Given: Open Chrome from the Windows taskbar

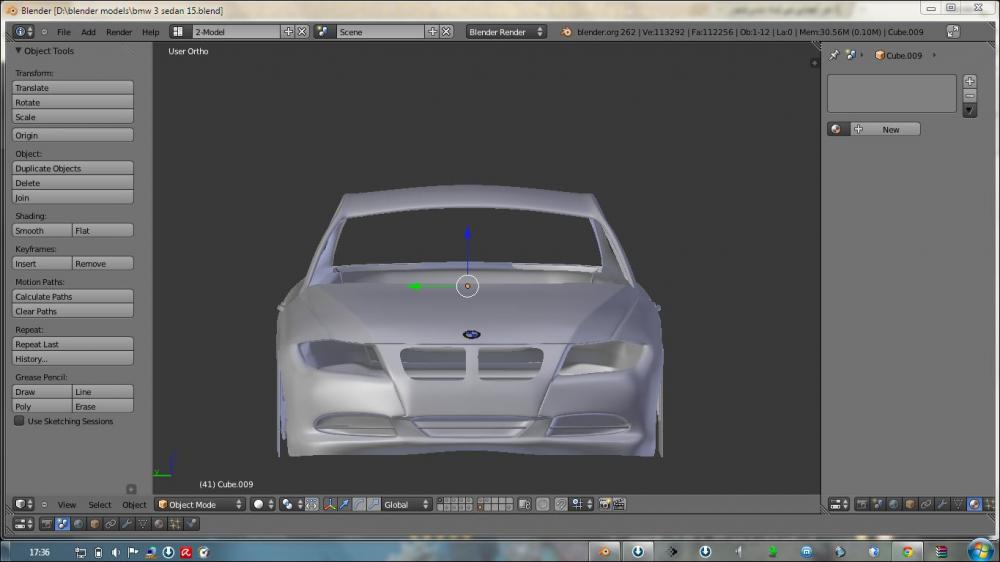Looking at the screenshot, I should point(907,551).
